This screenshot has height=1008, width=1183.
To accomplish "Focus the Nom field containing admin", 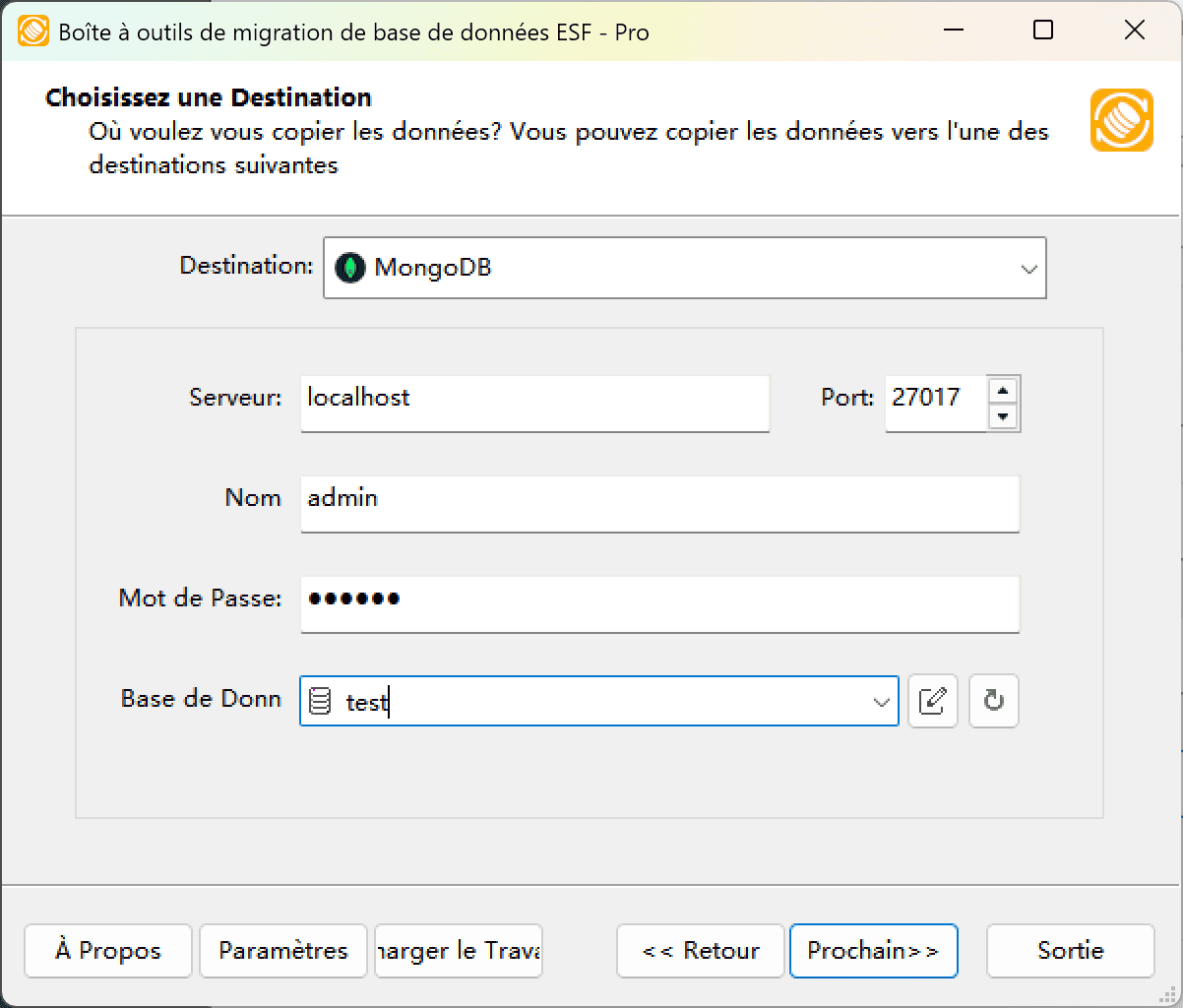I will pyautogui.click(x=659, y=503).
